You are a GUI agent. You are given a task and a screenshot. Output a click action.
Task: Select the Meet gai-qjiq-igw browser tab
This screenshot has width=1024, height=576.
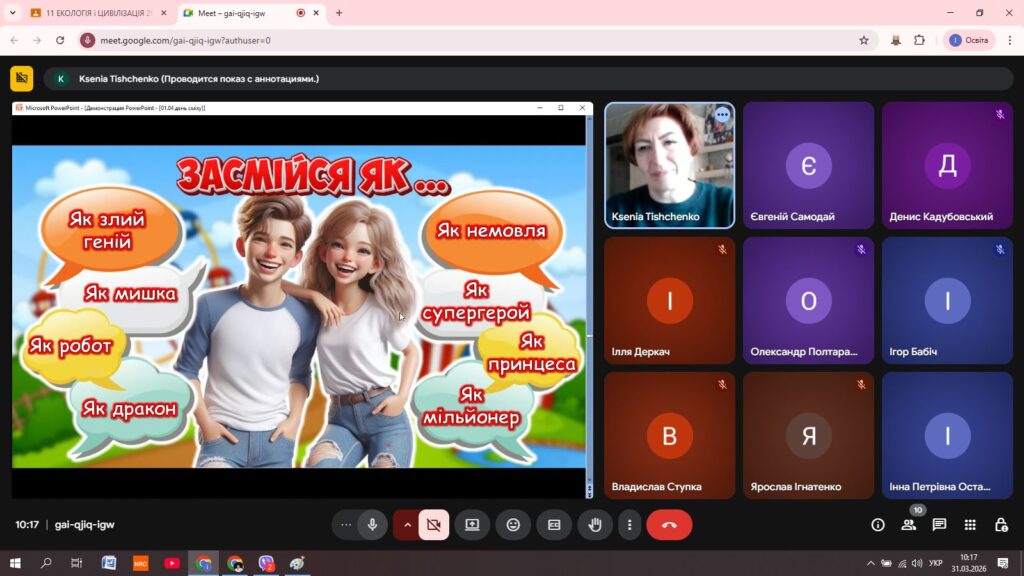240,13
